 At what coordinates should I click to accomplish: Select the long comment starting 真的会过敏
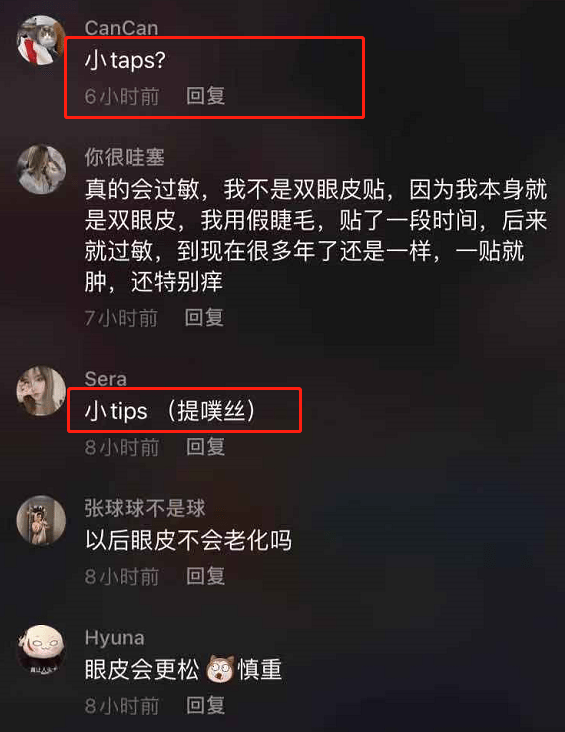316,236
